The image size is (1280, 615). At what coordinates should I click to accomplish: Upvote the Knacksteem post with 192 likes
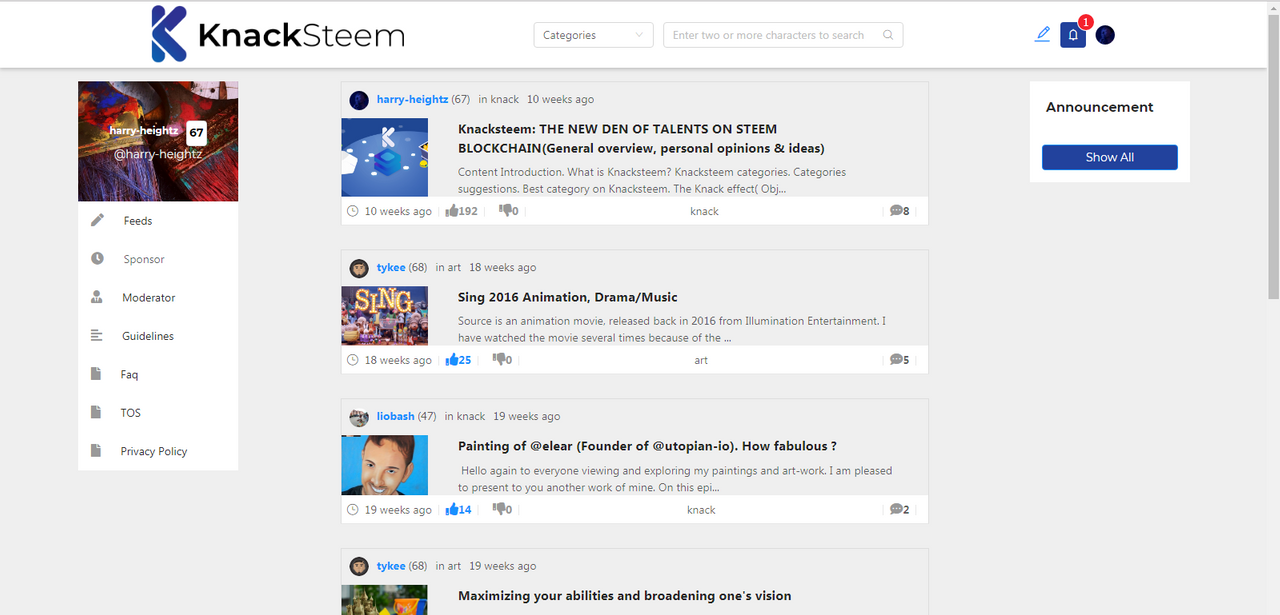[452, 211]
